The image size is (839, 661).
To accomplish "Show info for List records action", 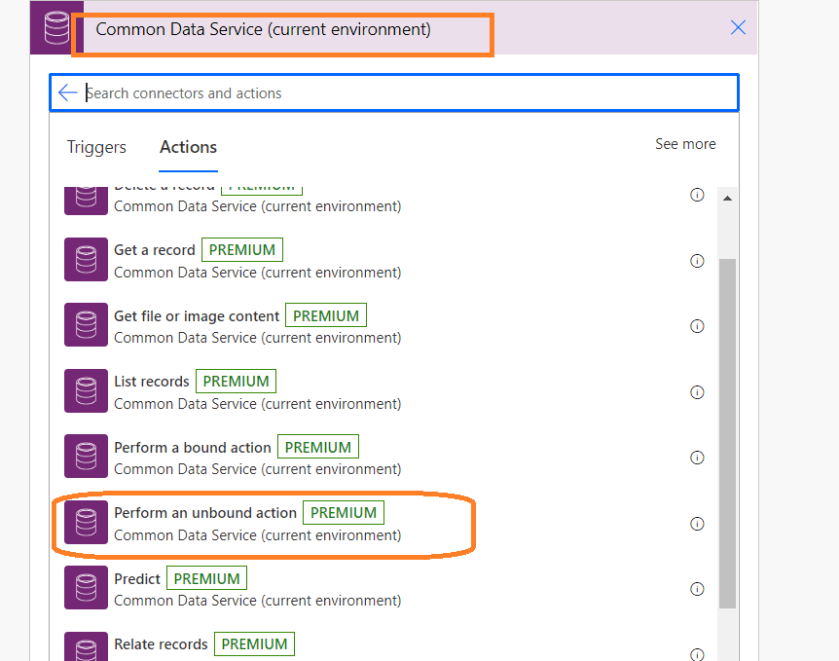I will point(697,392).
